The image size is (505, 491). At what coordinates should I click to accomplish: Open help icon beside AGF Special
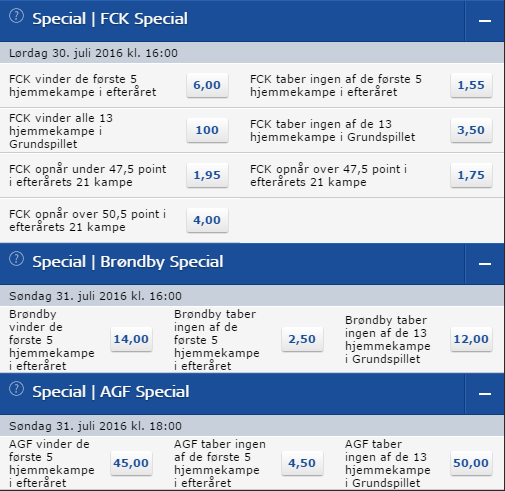click(16, 389)
